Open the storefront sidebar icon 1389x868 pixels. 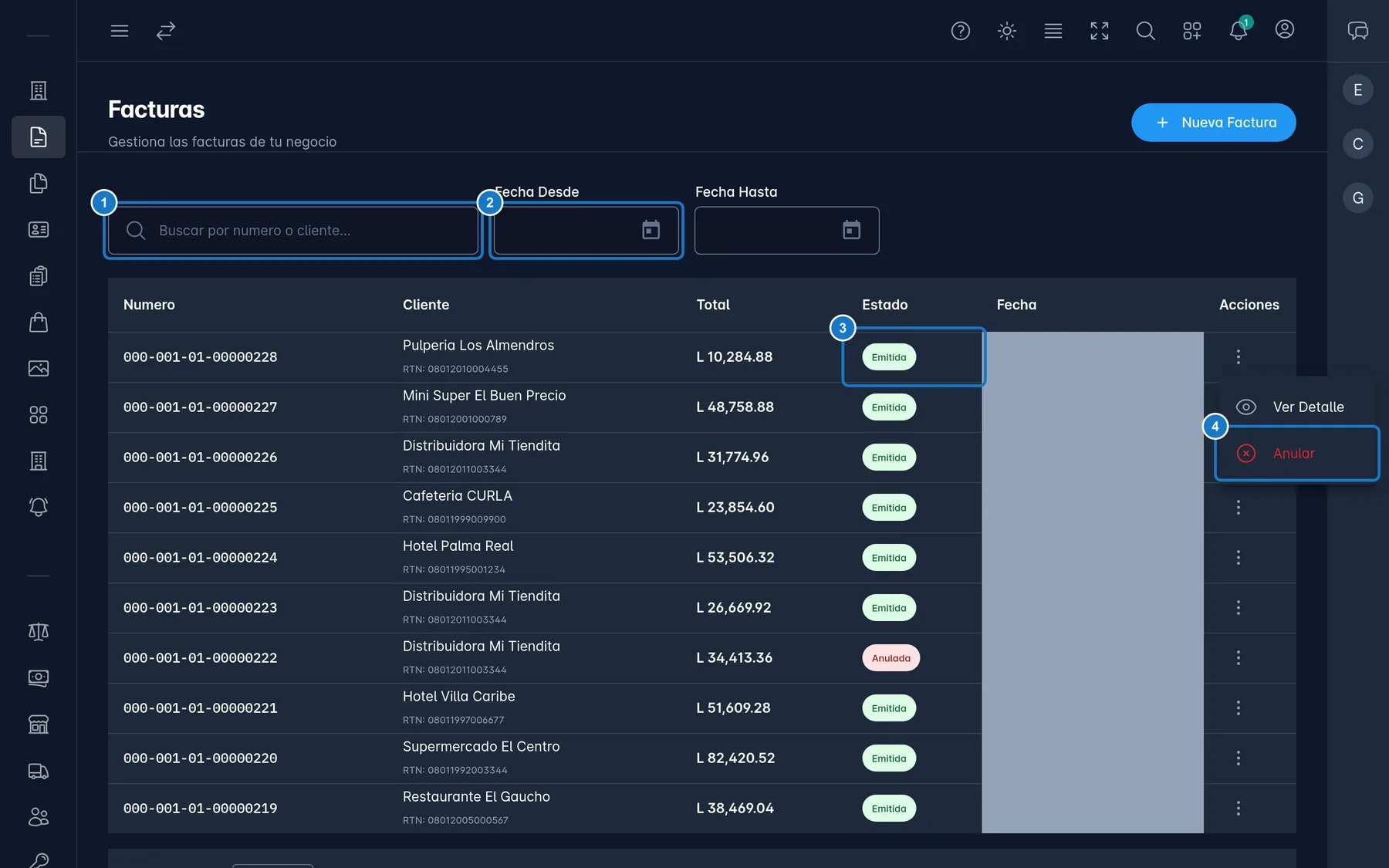tap(39, 724)
